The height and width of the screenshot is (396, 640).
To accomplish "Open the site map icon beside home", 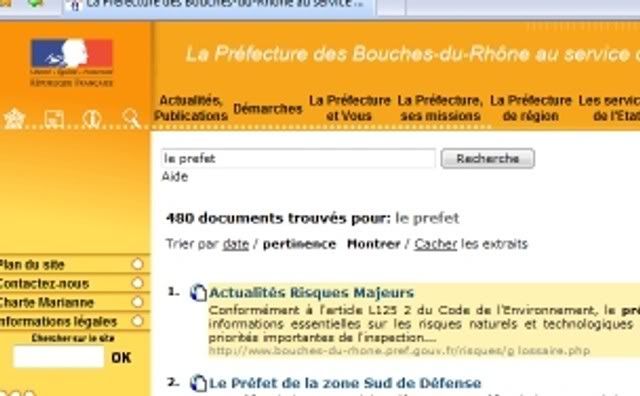I will tap(54, 119).
